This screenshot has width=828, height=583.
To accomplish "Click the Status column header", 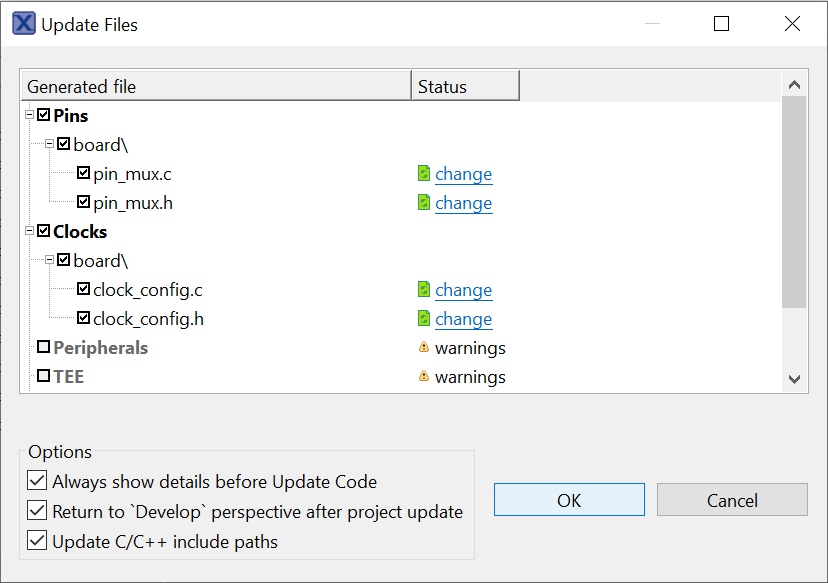I will coord(465,87).
